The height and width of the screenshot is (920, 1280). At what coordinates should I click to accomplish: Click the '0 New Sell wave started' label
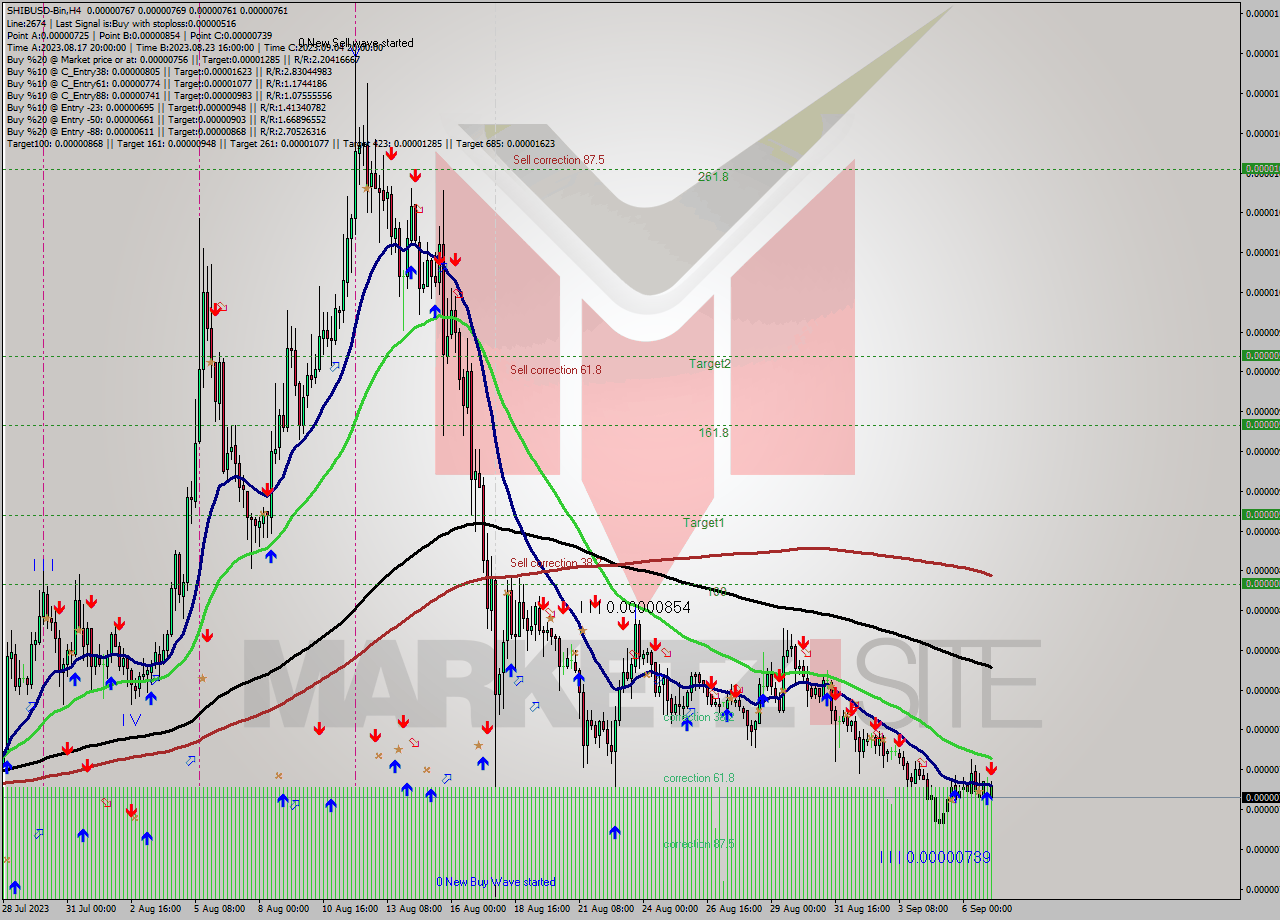pyautogui.click(x=355, y=43)
